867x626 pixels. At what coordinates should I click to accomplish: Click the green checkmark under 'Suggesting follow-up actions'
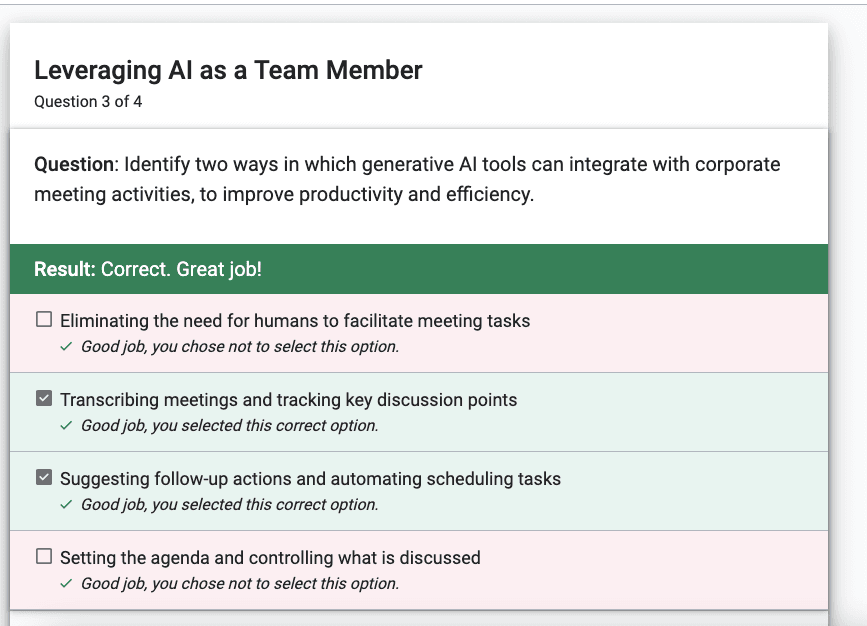pos(66,505)
